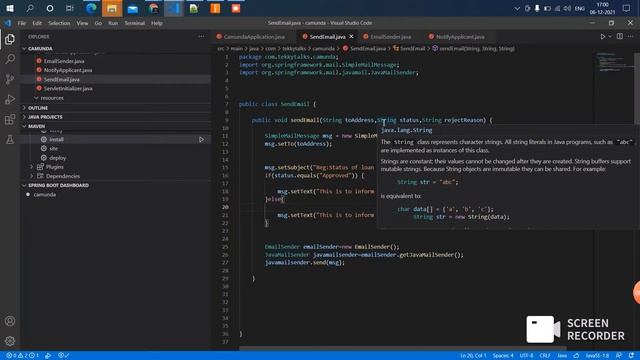The height and width of the screenshot is (360, 640).
Task: Open the Accounts menu icon
Action: 10,321
